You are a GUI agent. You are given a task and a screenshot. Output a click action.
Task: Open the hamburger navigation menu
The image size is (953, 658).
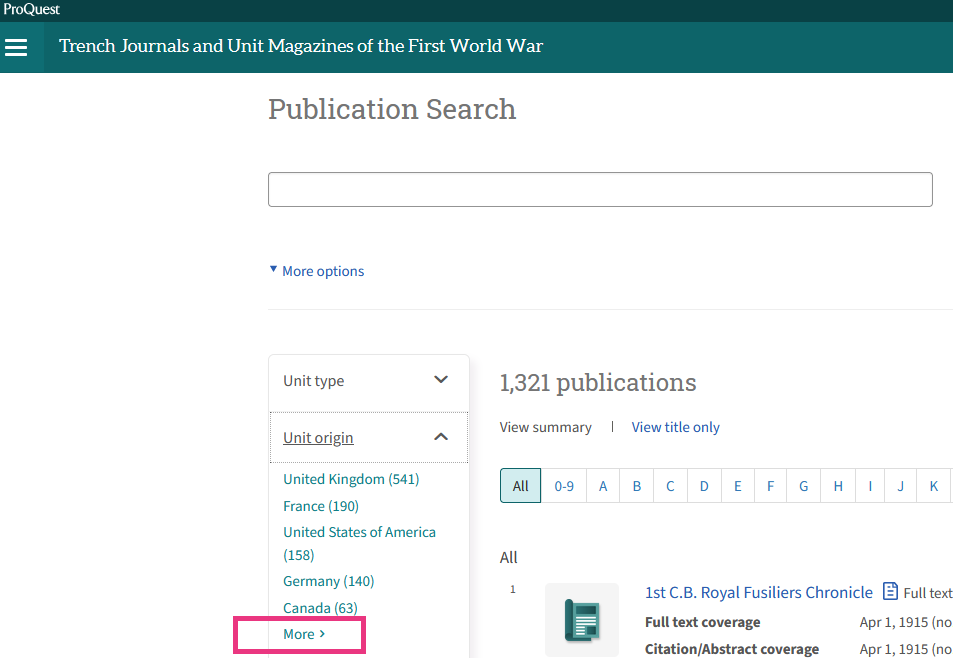16,47
